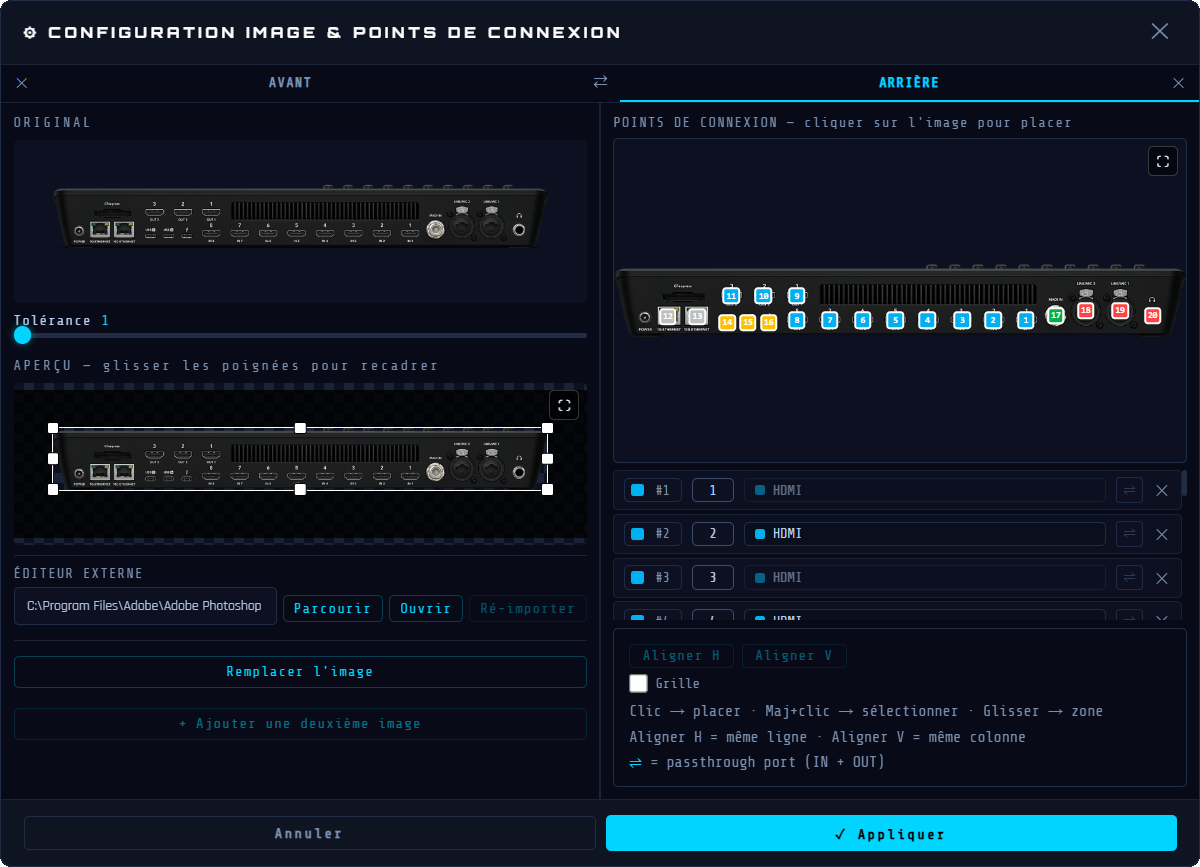Image resolution: width=1200 pixels, height=867 pixels.
Task: Click green connection point marker 17
Action: point(1055,315)
